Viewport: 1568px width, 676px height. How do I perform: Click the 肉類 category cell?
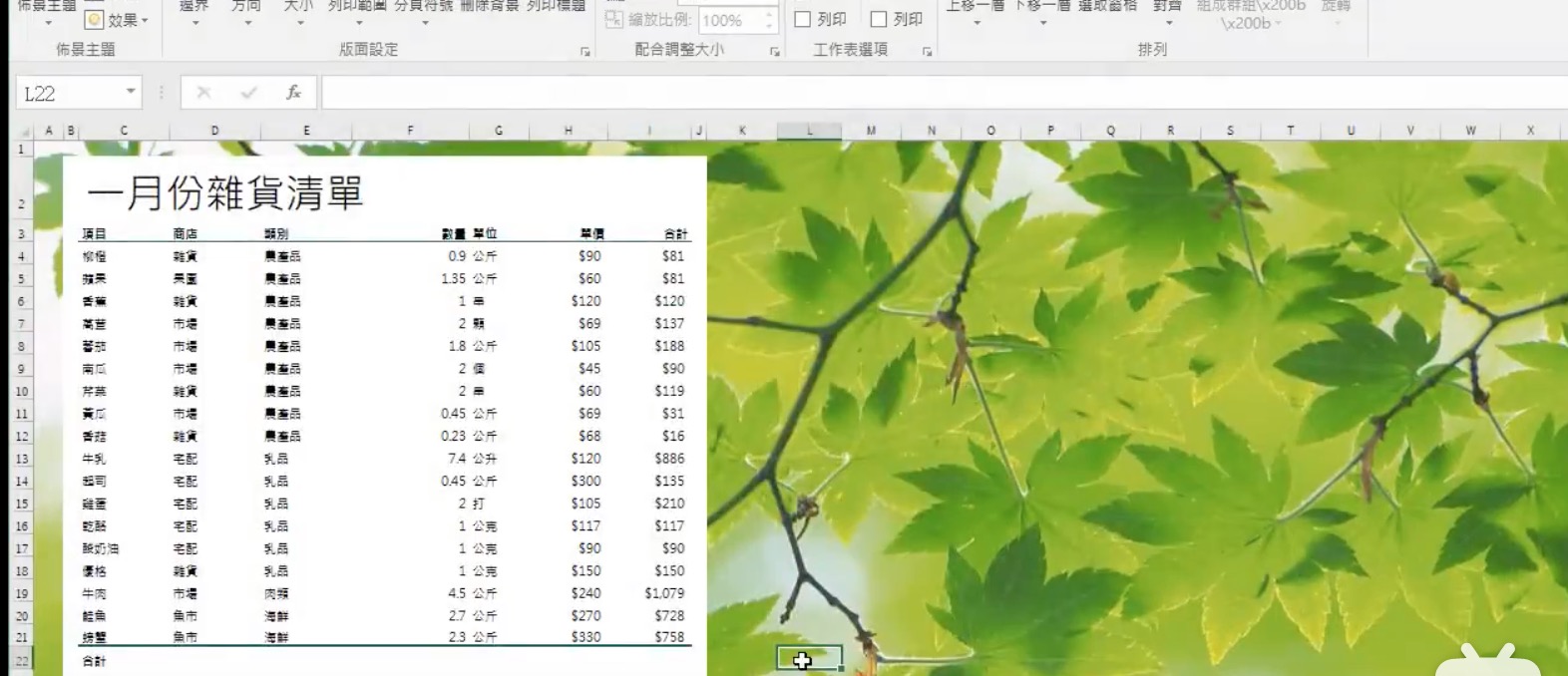[x=276, y=594]
